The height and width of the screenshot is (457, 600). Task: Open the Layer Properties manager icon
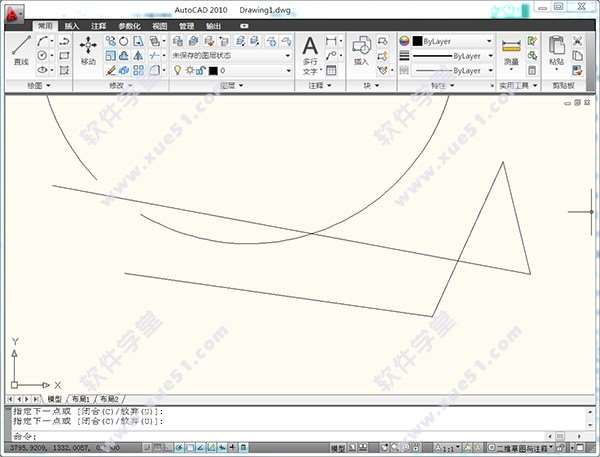click(178, 41)
